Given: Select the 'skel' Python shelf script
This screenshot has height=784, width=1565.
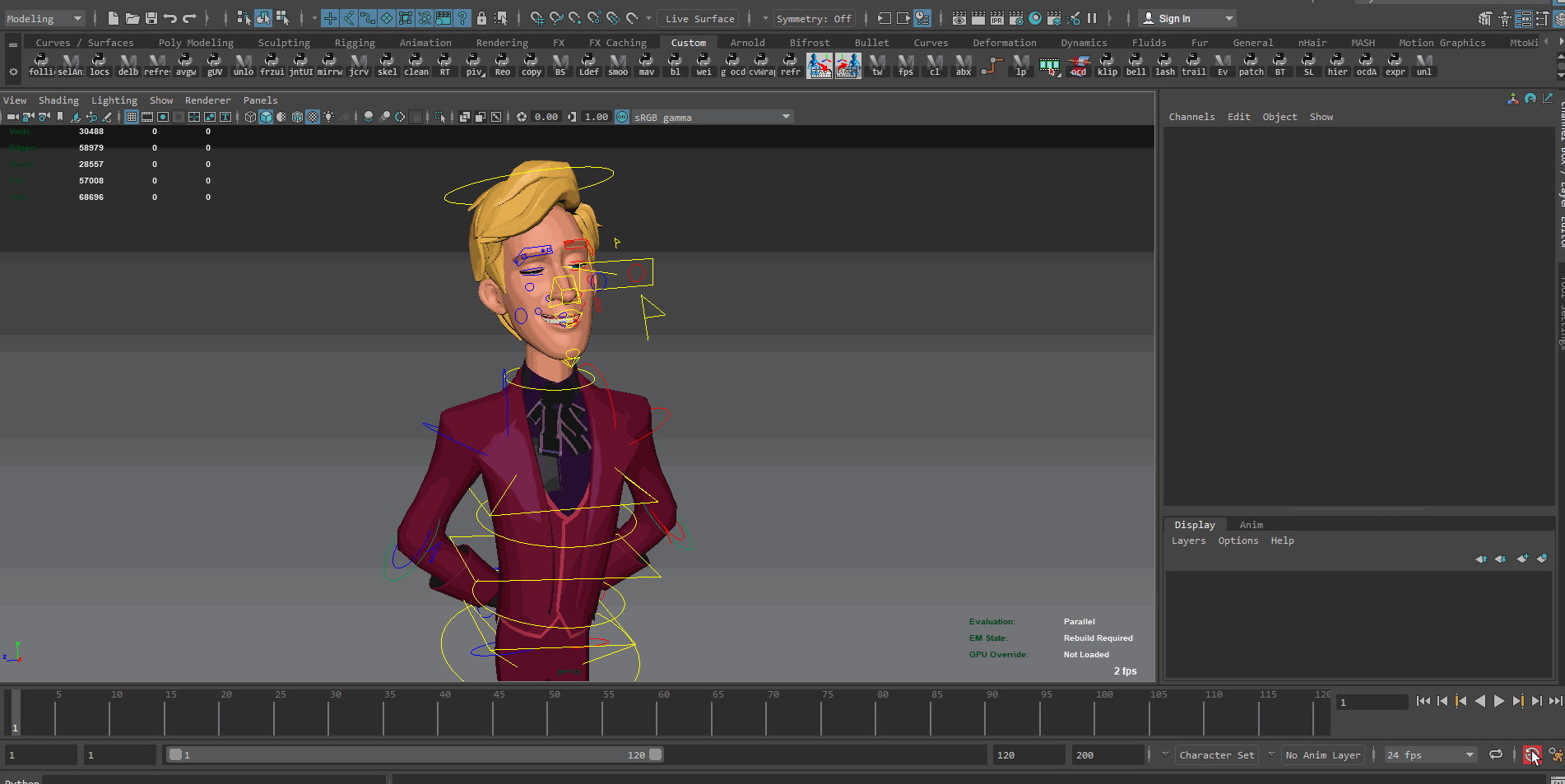Looking at the screenshot, I should 387,65.
